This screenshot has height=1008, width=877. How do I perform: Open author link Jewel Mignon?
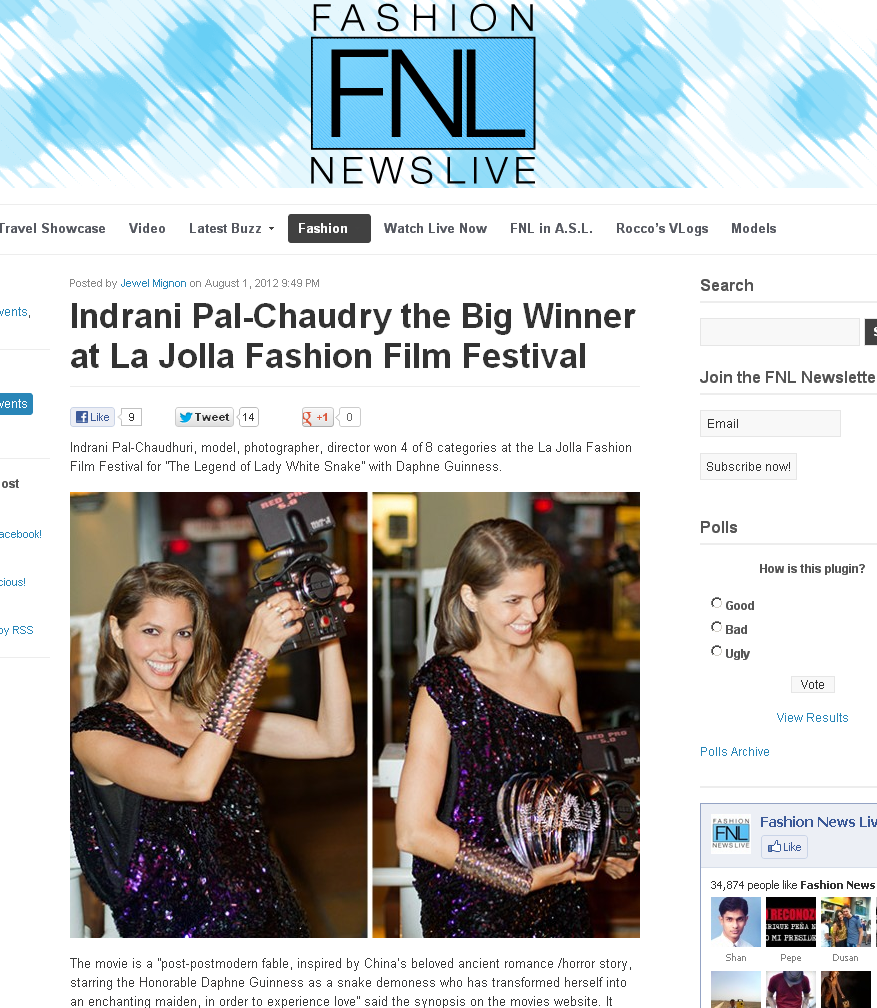pyautogui.click(x=153, y=284)
